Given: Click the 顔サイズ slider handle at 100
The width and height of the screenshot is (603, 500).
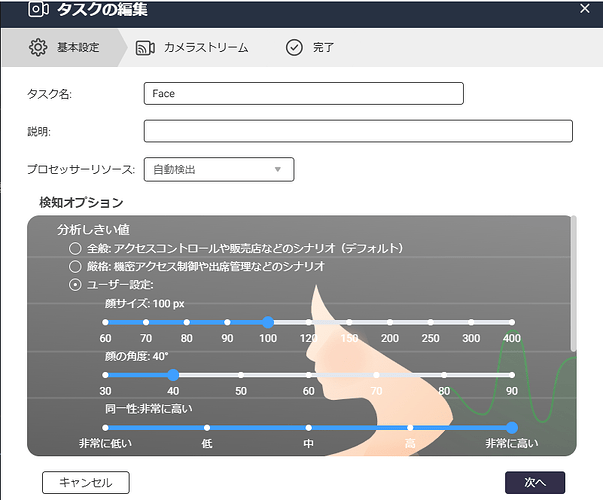Looking at the screenshot, I should pos(268,322).
